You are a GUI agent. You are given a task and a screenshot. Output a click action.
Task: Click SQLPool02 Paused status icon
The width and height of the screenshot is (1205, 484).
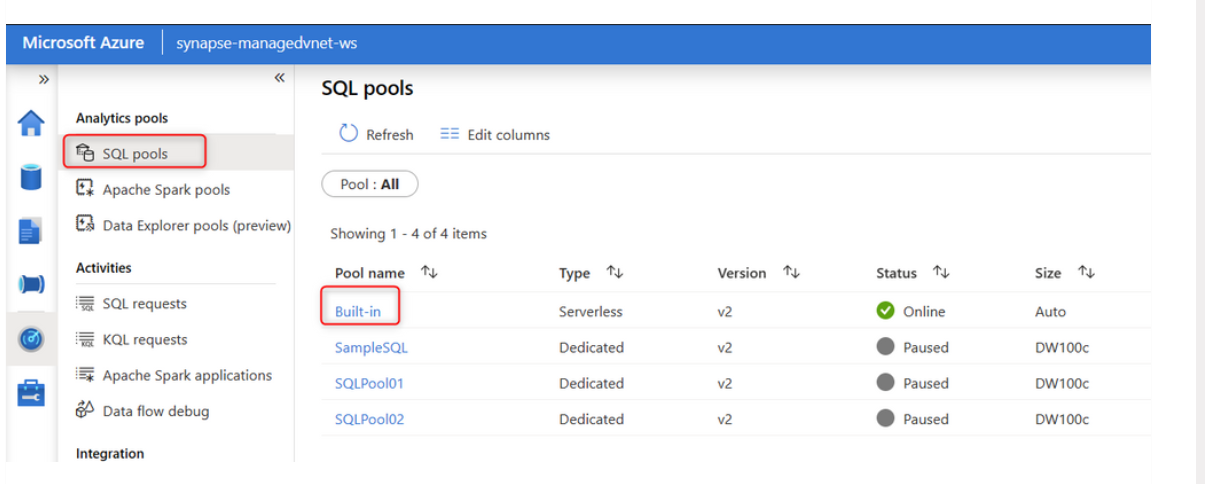(x=885, y=419)
